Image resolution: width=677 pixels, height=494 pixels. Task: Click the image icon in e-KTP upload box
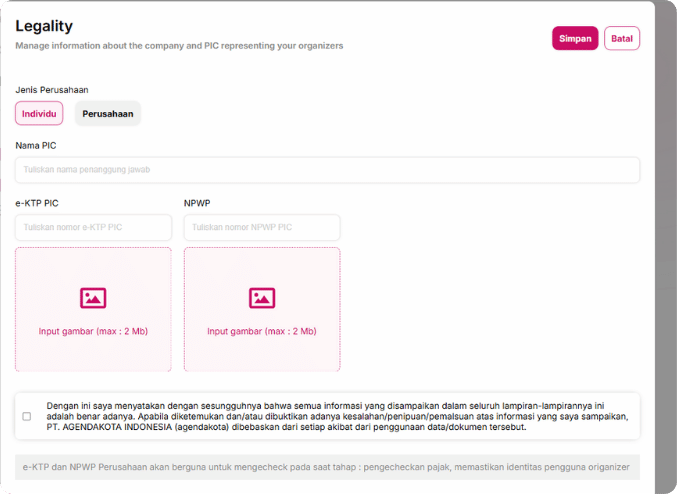[x=93, y=297]
